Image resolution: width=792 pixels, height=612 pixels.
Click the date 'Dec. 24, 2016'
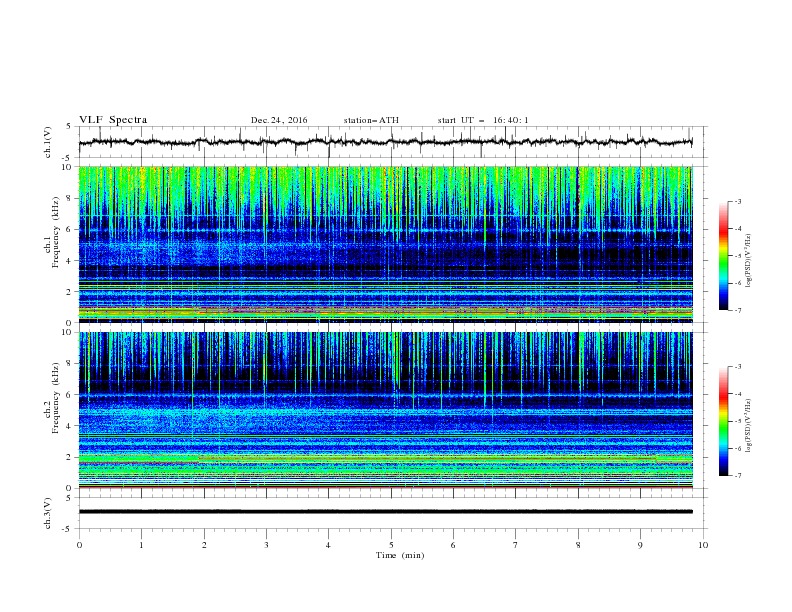click(x=279, y=120)
